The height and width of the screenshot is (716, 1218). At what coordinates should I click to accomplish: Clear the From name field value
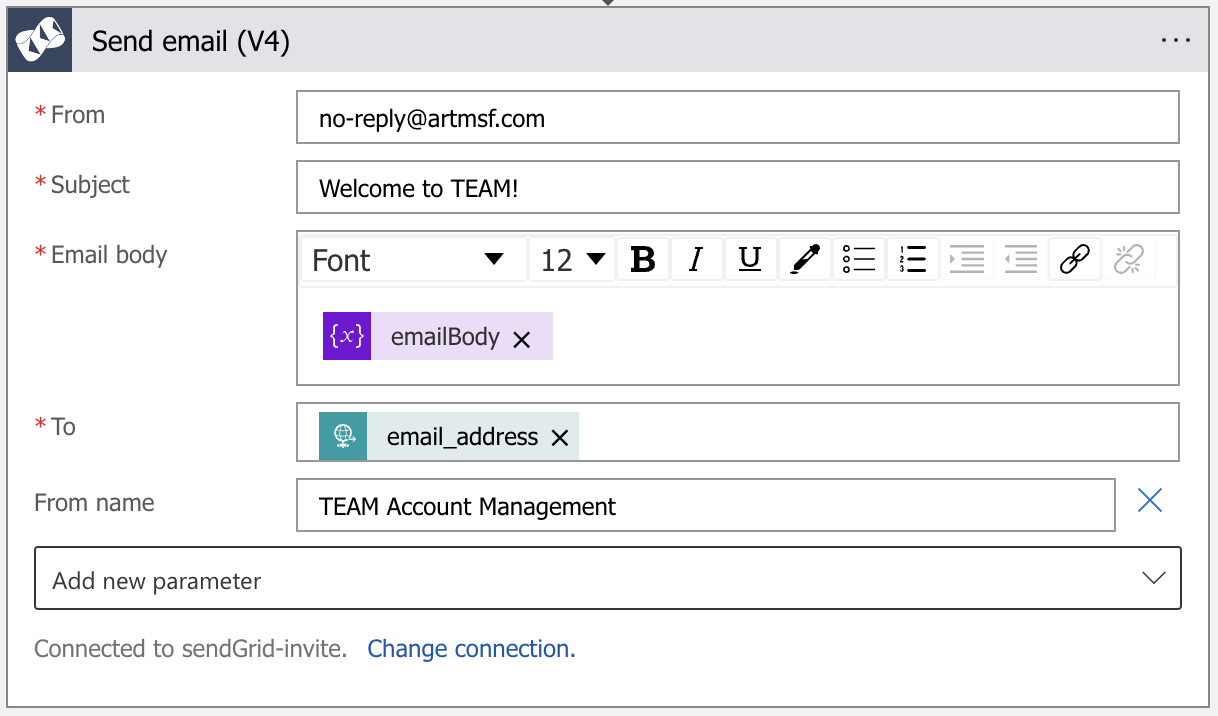point(1150,500)
